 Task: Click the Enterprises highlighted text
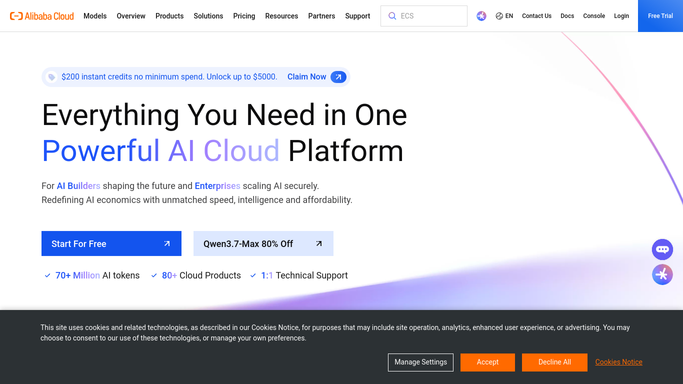point(217,186)
